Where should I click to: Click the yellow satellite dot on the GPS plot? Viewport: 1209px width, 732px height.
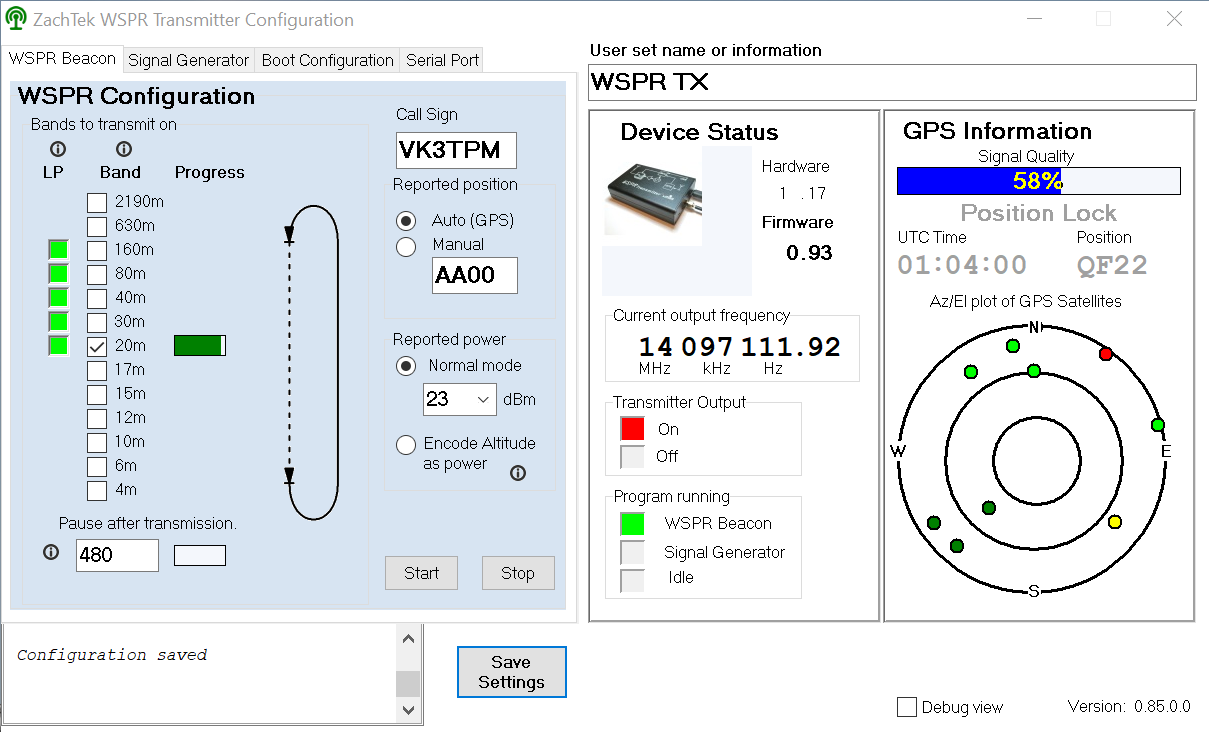pyautogui.click(x=1115, y=522)
